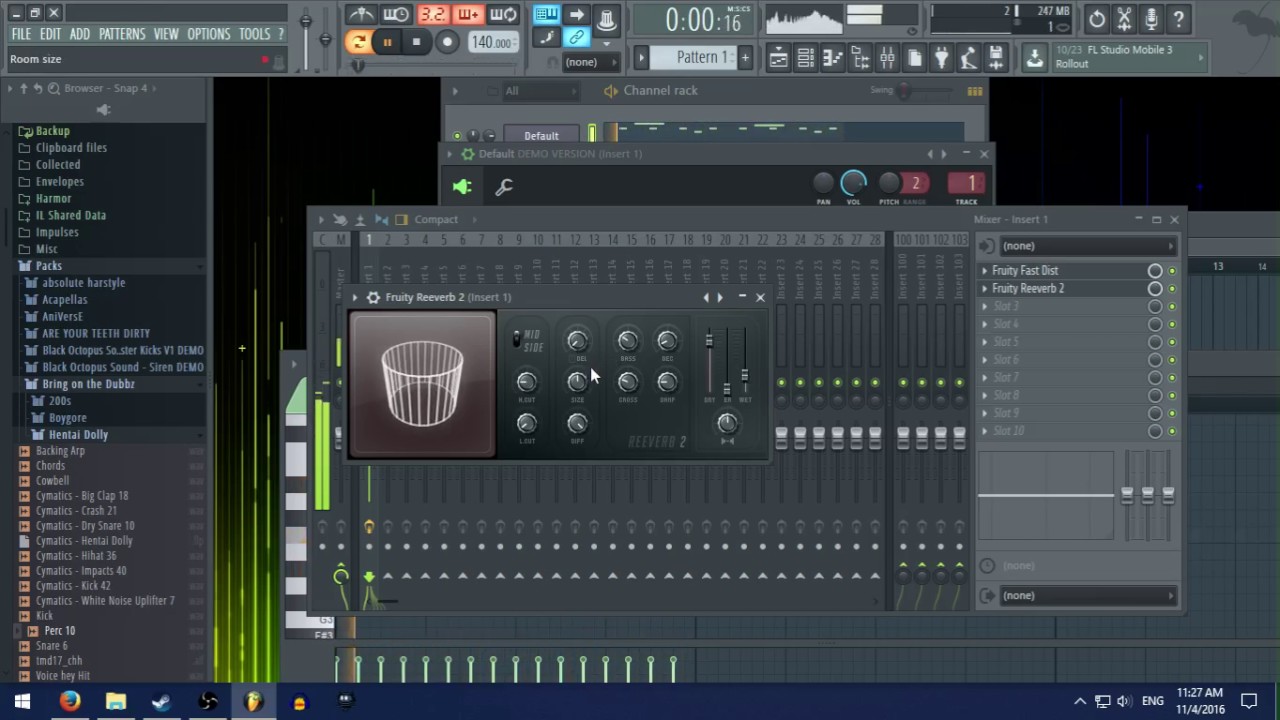Image resolution: width=1280 pixels, height=720 pixels.
Task: Click the cut scissors icon in toolbar
Action: [1125, 19]
